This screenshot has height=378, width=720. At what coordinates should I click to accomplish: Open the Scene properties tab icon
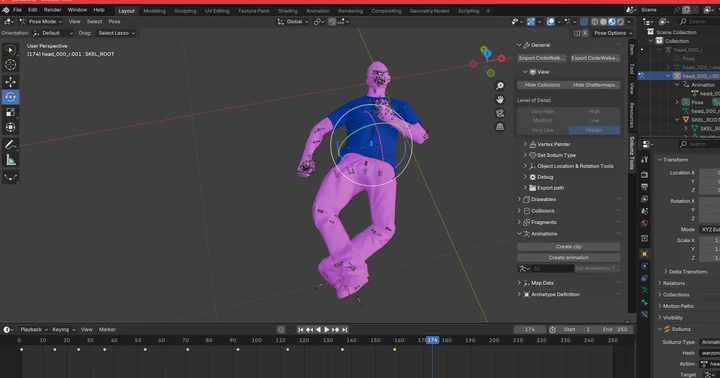[x=645, y=211]
